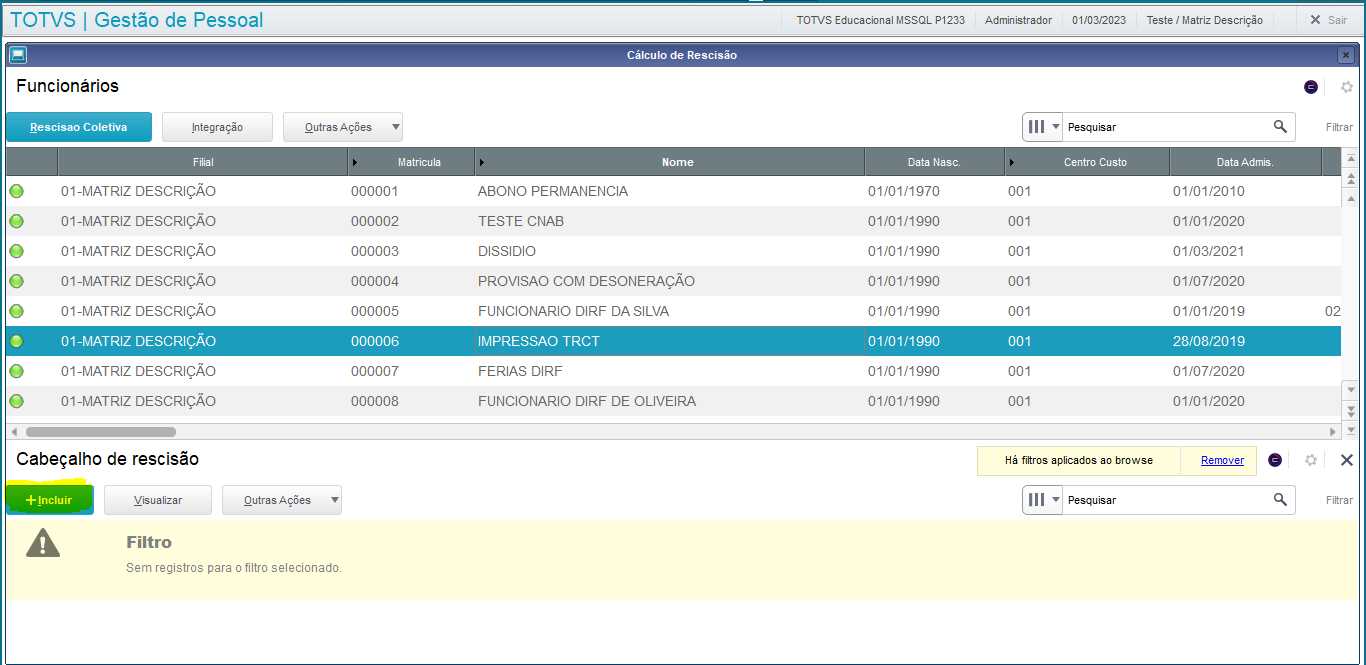The image size is (1366, 665).
Task: Select the FUNCIONARIO DIRF DE OLIVEIRA name cell
Action: pos(669,401)
